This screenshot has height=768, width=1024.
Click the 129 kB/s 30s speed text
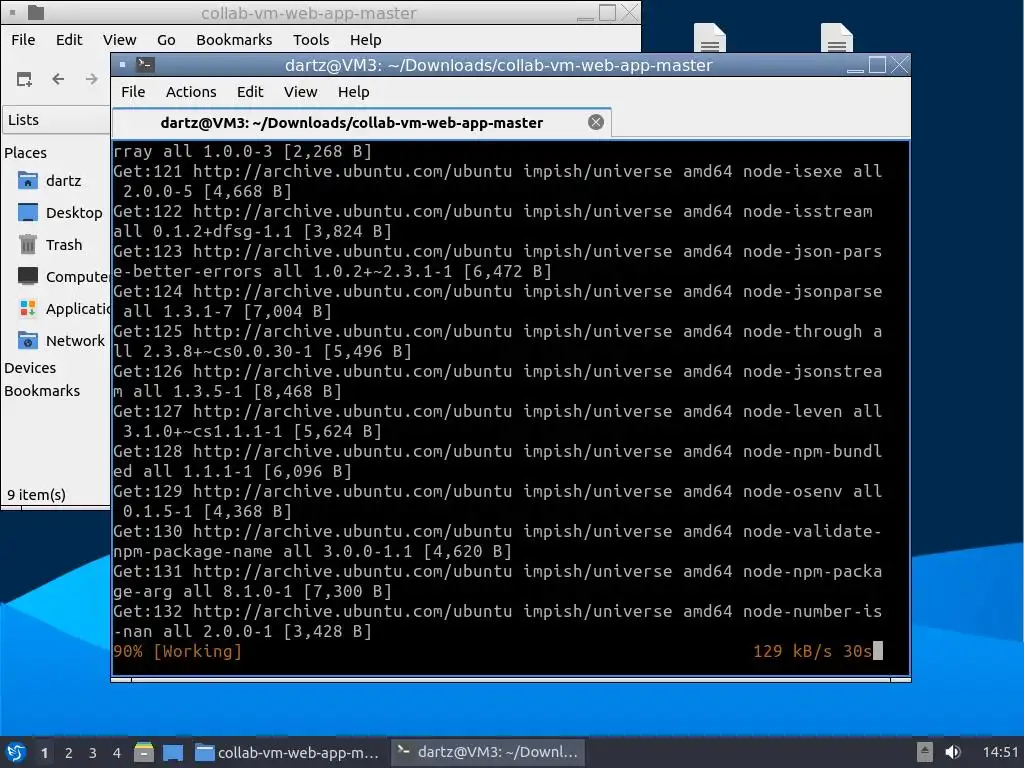pos(812,651)
